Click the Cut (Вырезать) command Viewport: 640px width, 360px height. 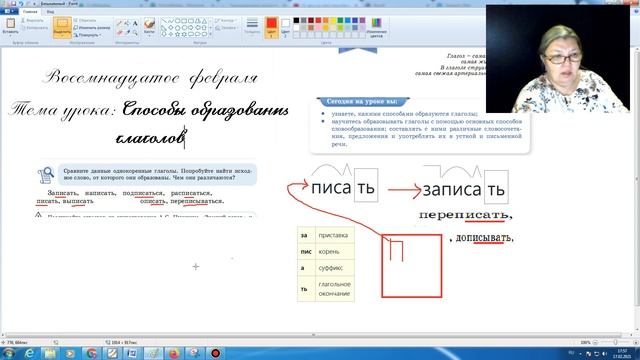33,20
